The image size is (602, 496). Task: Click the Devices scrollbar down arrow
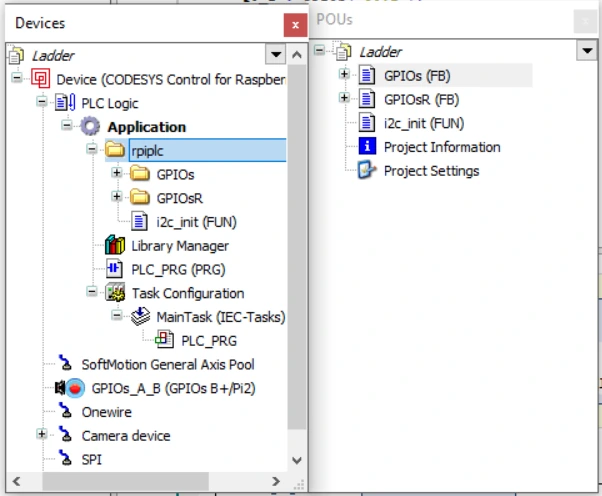(296, 460)
